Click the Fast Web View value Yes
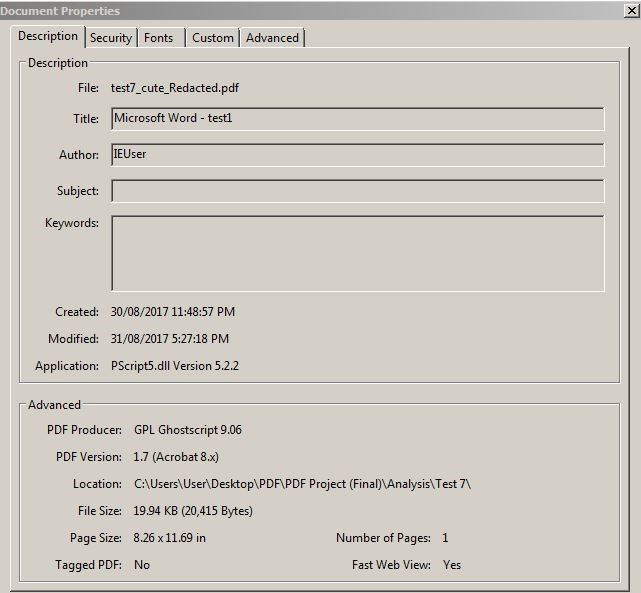Image resolution: width=641 pixels, height=593 pixels. pos(452,565)
